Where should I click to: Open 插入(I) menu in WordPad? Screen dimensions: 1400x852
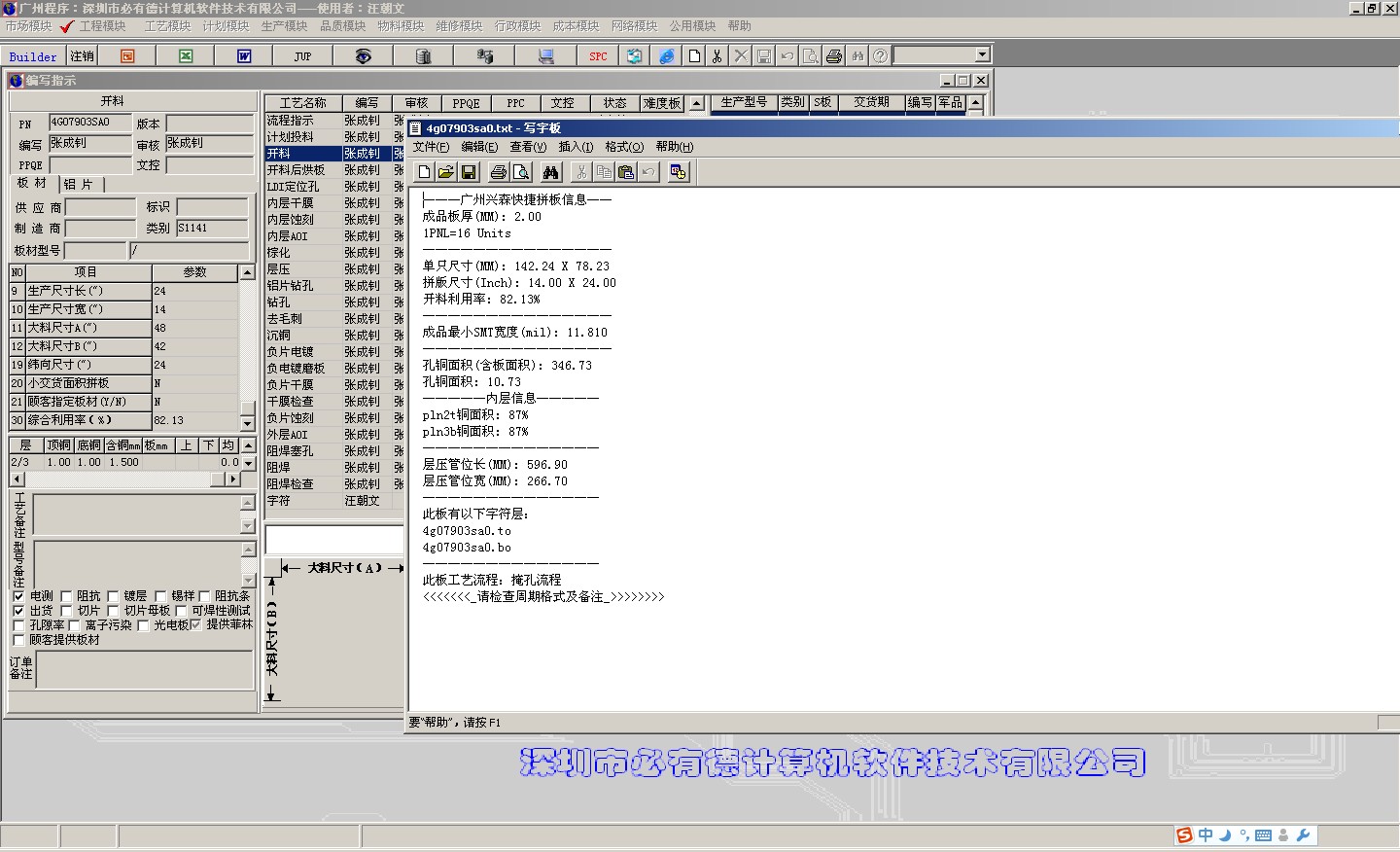tap(576, 147)
